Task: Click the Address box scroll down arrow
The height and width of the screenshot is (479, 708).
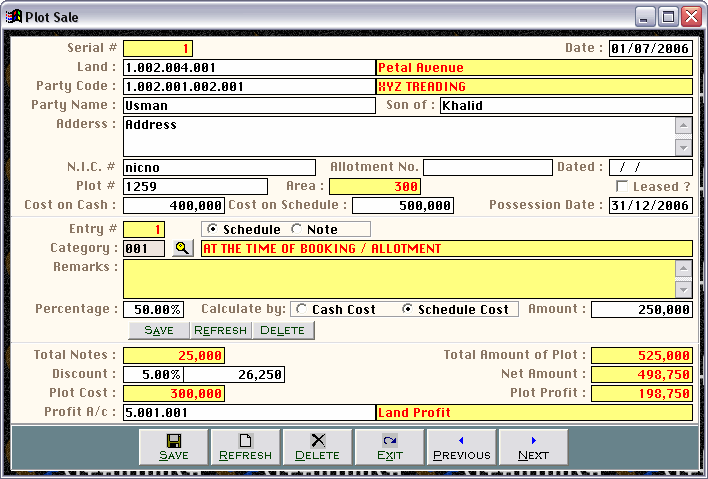Action: click(683, 147)
